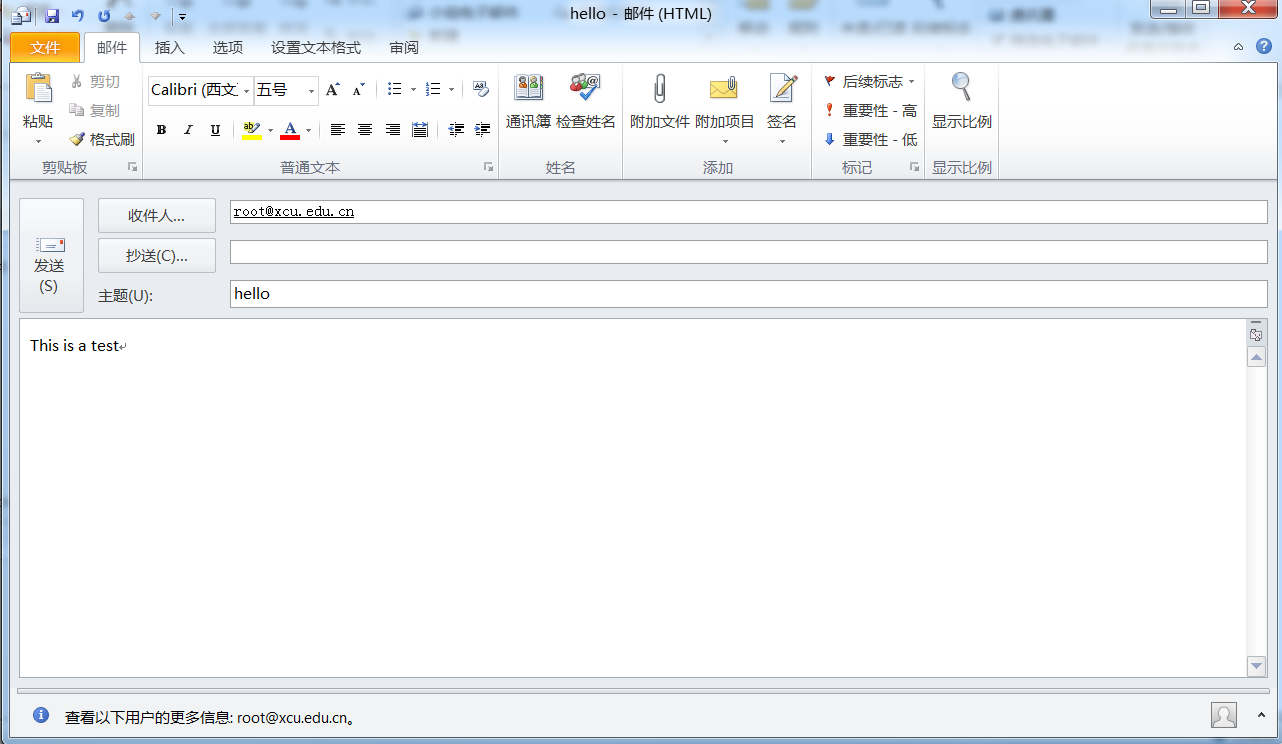
Task: Open the Calibri font name dropdown
Action: [246, 91]
